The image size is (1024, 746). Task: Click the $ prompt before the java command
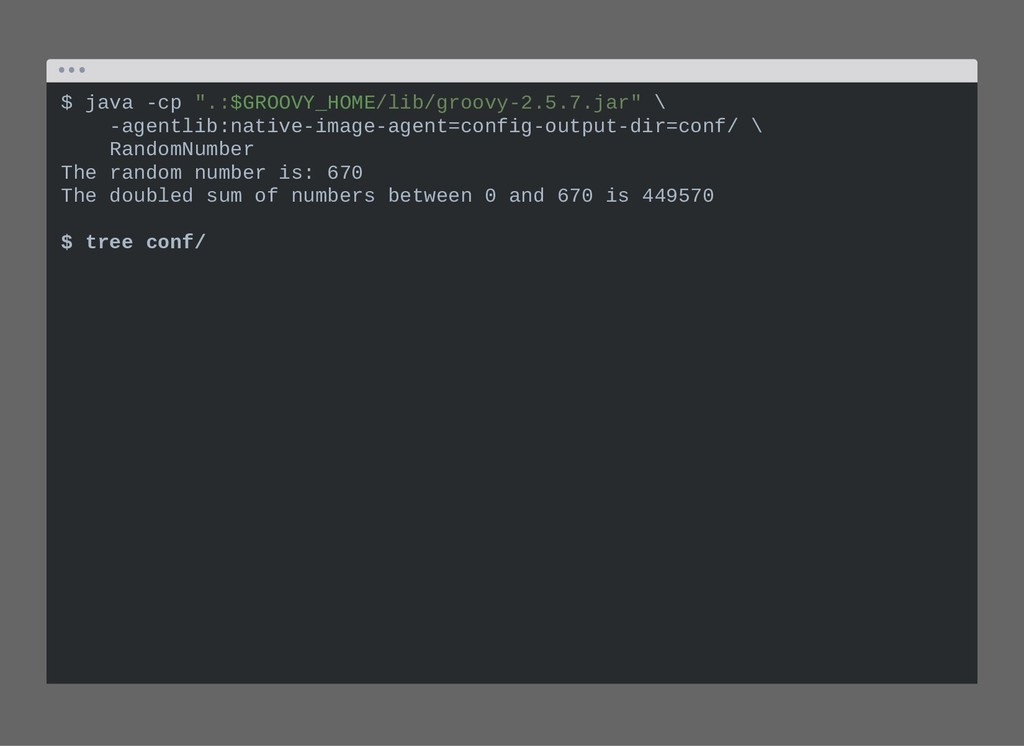tap(67, 103)
